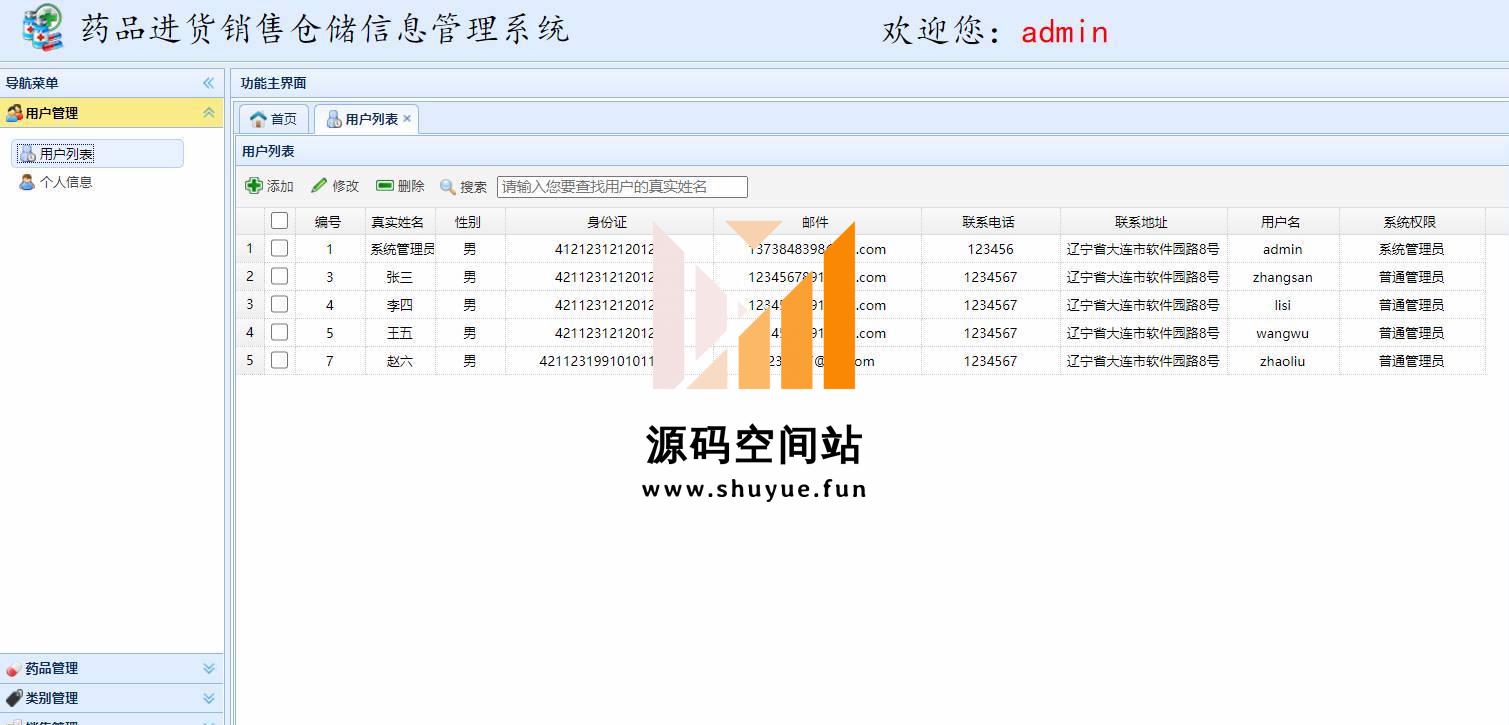Open 用户列表 in the navigation menu
Image resolution: width=1509 pixels, height=725 pixels.
point(97,154)
